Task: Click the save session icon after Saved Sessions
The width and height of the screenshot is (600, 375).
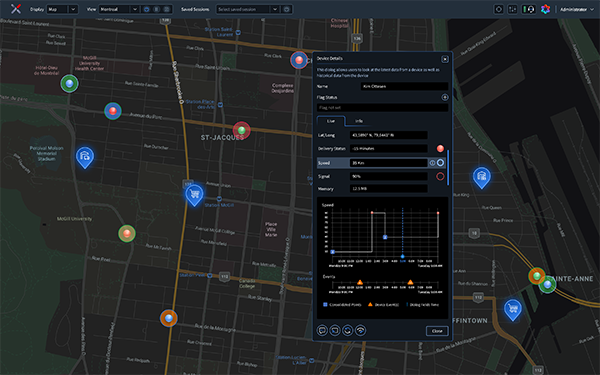Action: click(x=287, y=9)
